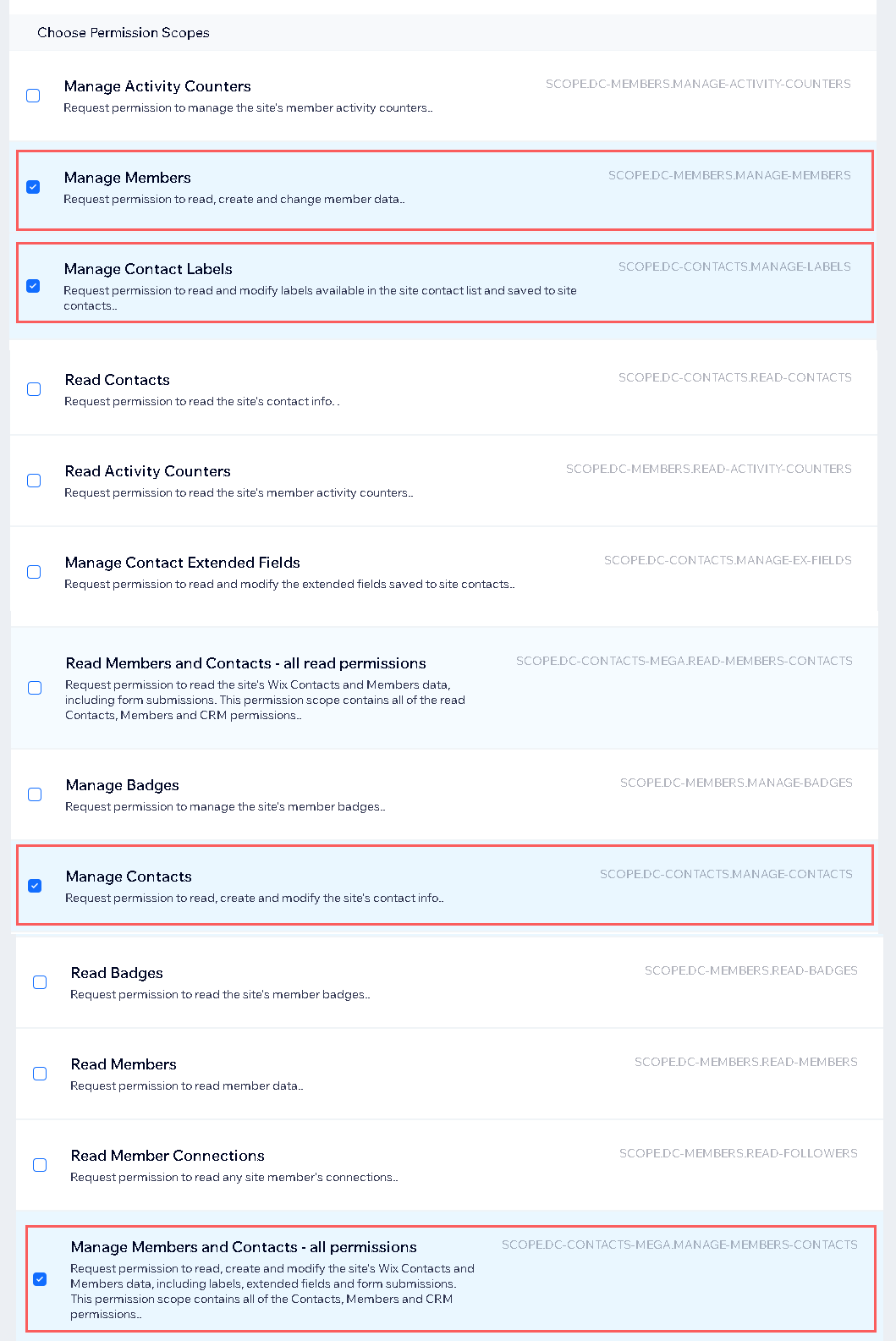Click the SCOPE.DC-MEMBERS.MANAGE-MEMBERS identifier

pyautogui.click(x=729, y=175)
